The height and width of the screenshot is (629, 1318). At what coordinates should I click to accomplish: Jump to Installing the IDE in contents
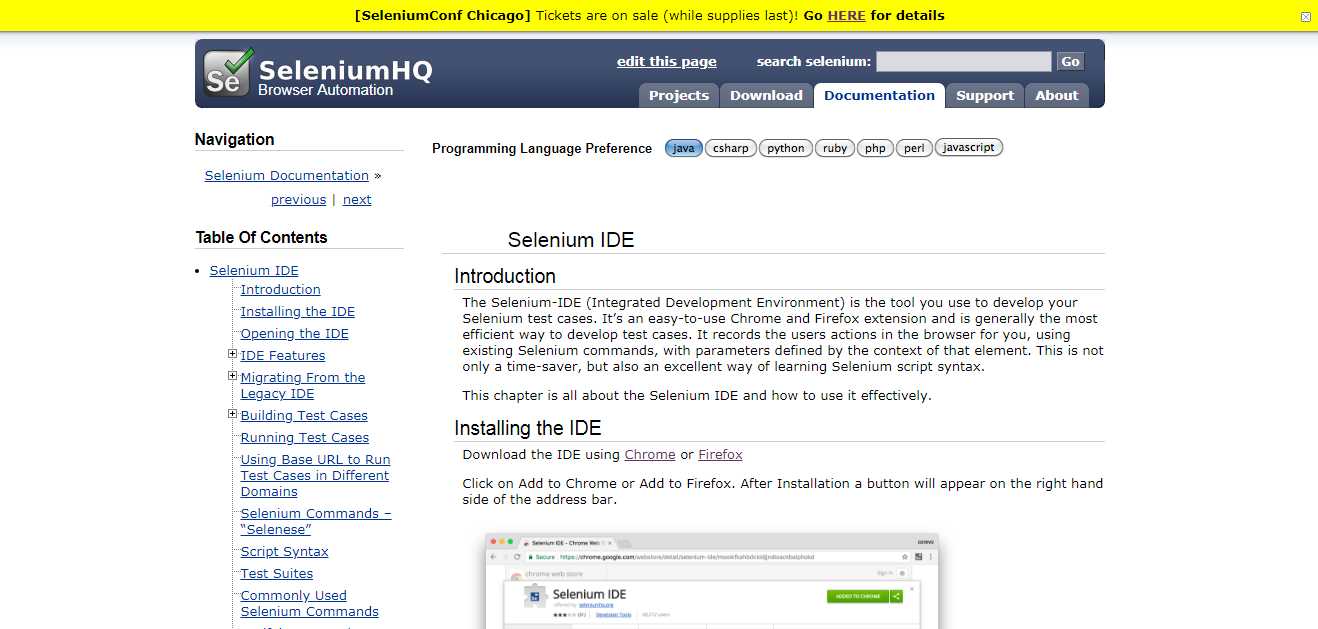(298, 311)
